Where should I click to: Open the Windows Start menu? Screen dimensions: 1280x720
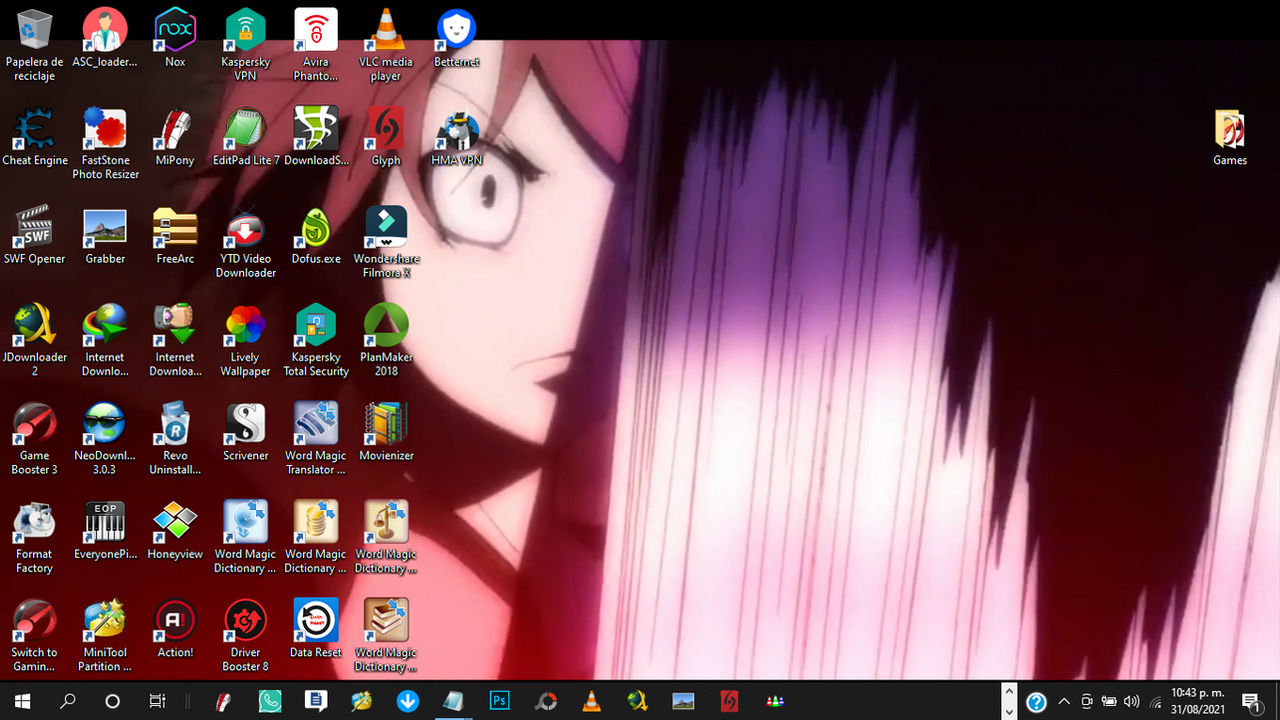click(x=22, y=701)
